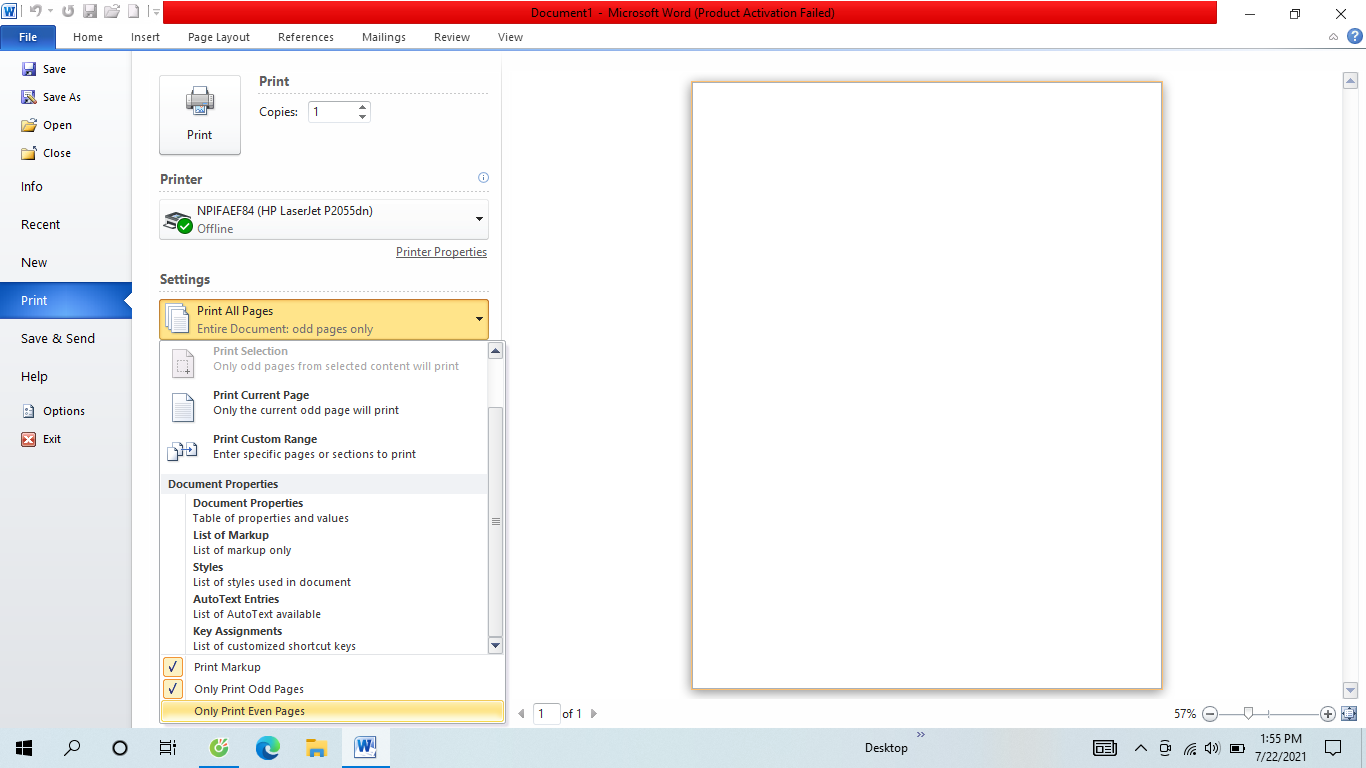Select Print Custom Range option
1366x768 pixels.
[x=324, y=447]
